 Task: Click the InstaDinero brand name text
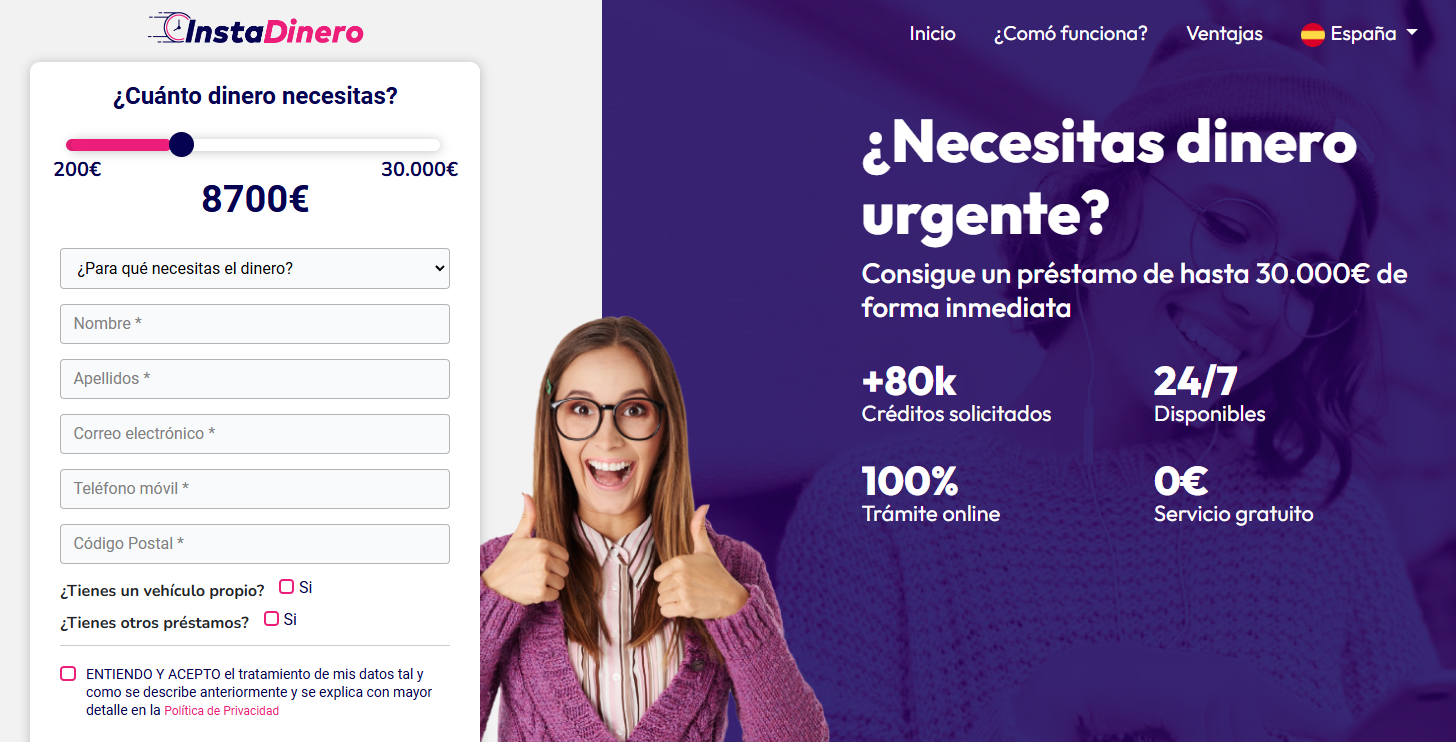pos(275,32)
